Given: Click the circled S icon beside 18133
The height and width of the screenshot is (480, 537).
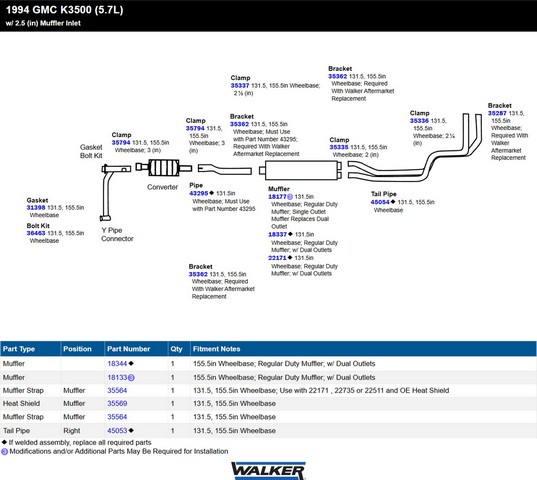Looking at the screenshot, I should 131,378.
